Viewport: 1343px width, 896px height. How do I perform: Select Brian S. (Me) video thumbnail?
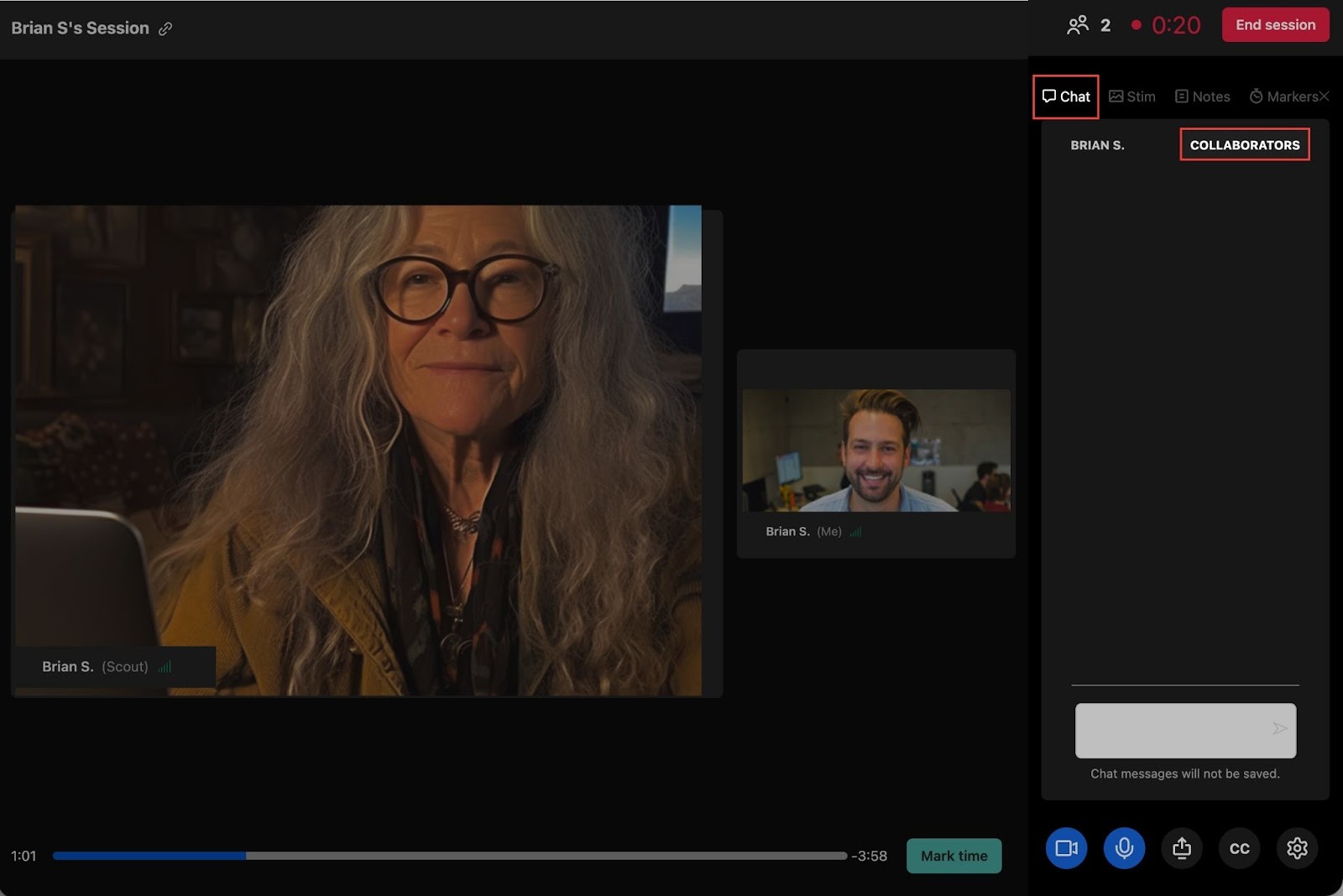[x=875, y=451]
